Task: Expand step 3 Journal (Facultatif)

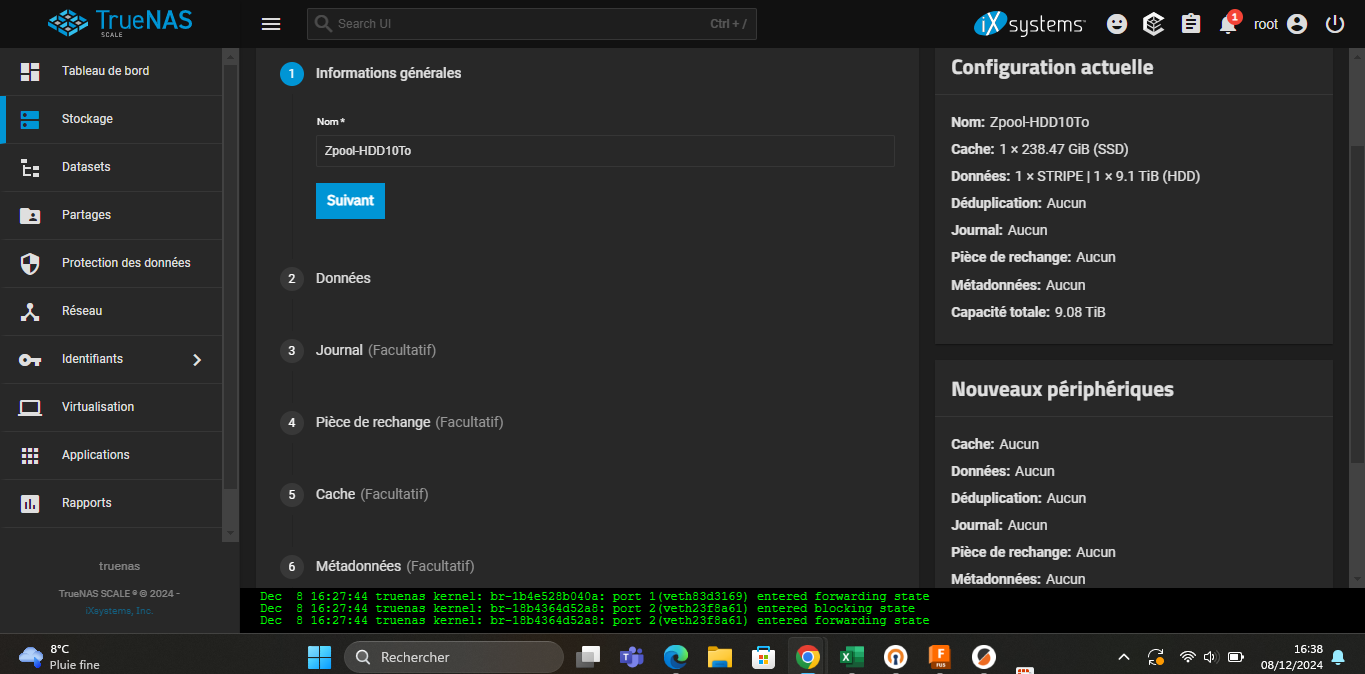Action: click(358, 350)
